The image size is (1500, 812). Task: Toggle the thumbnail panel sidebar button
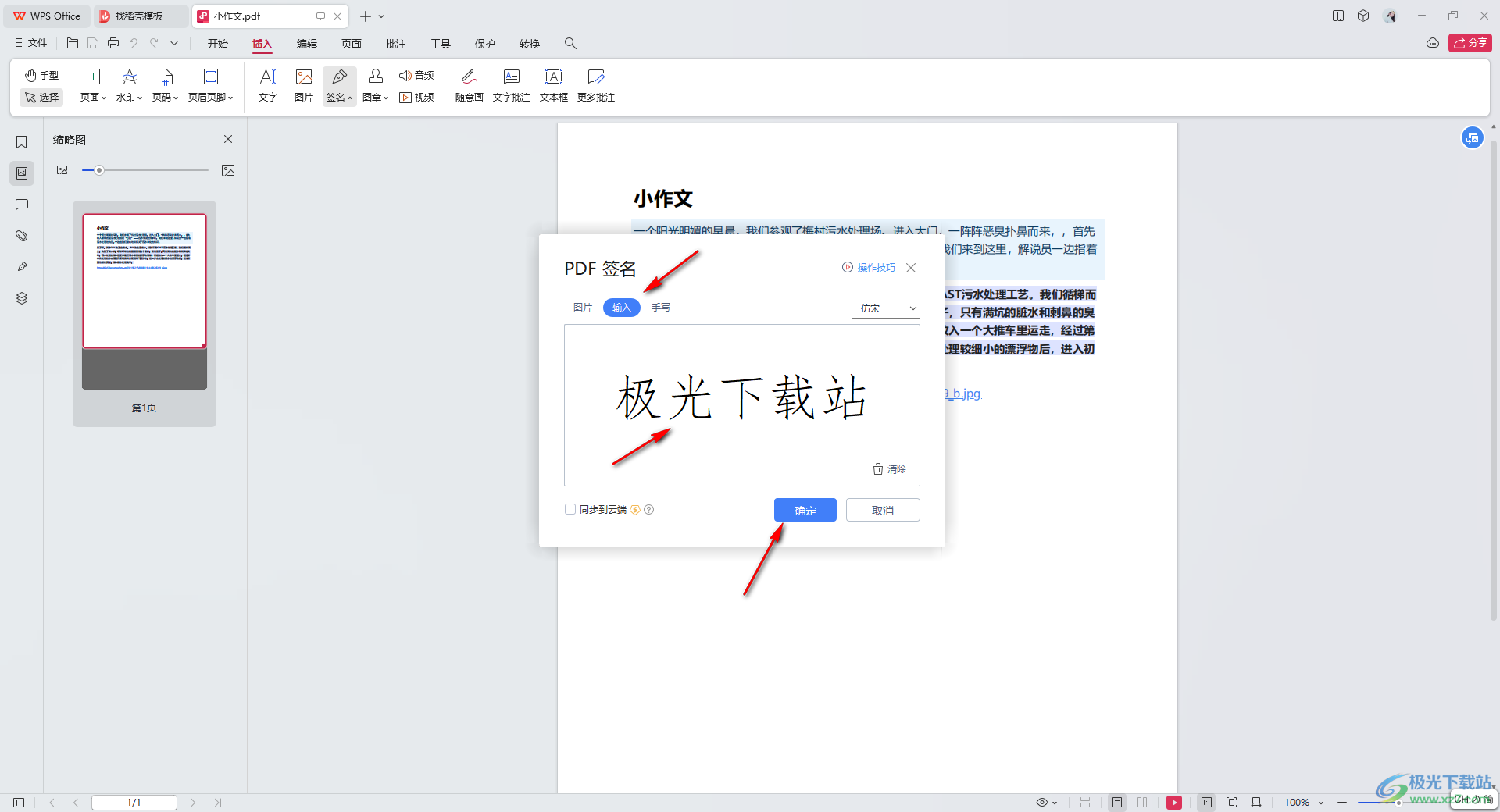pyautogui.click(x=22, y=173)
